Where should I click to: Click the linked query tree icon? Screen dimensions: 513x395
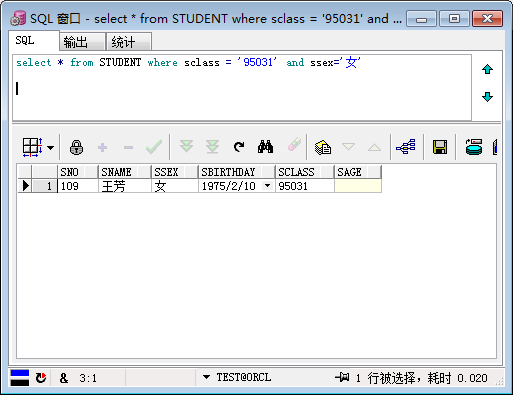point(406,147)
